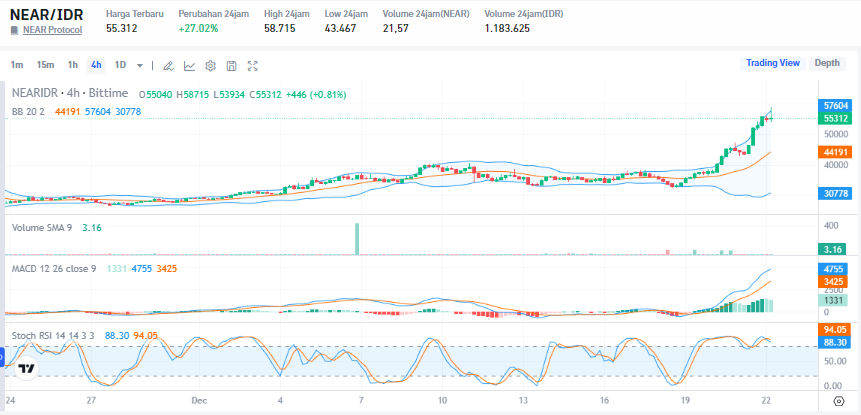Click the 57604 upper band price tag
The width and height of the screenshot is (861, 415).
(835, 105)
